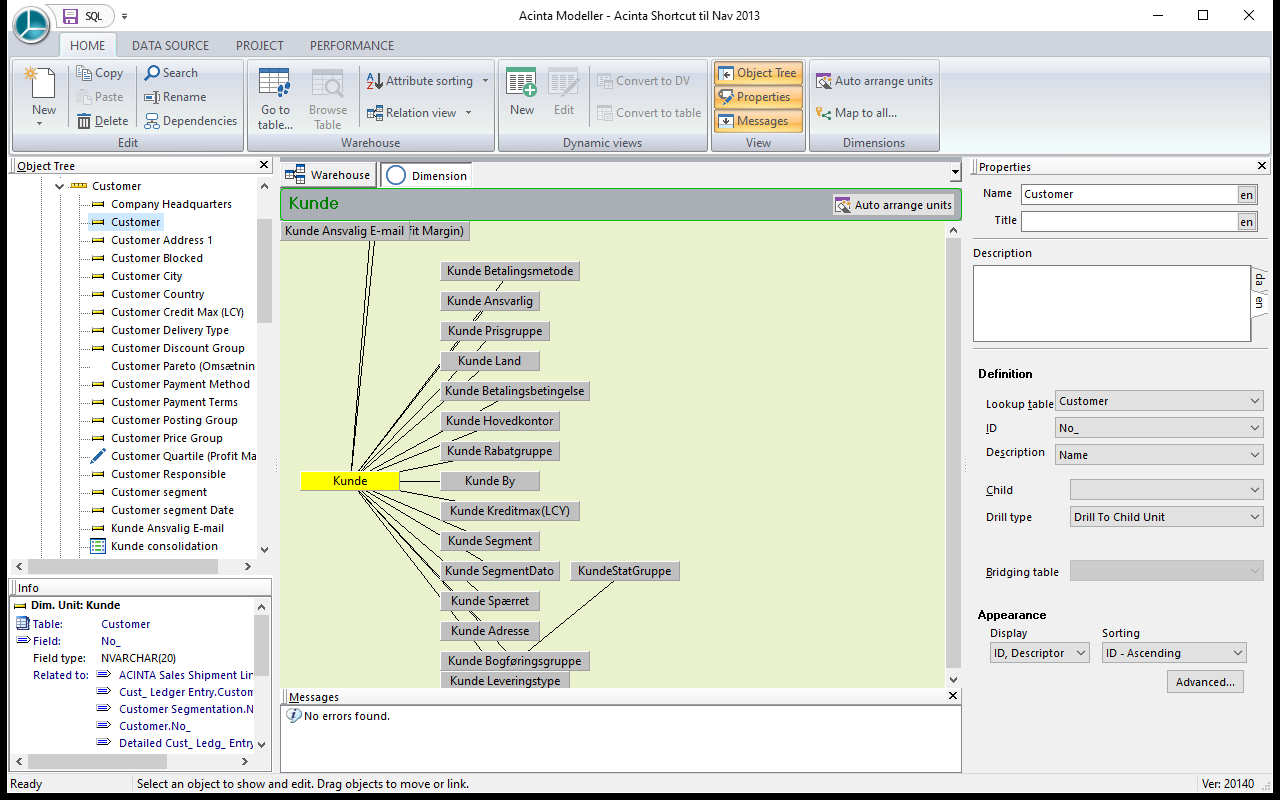The image size is (1280, 800).
Task: Select Company Headquarters in Object Tree
Action: click(171, 204)
